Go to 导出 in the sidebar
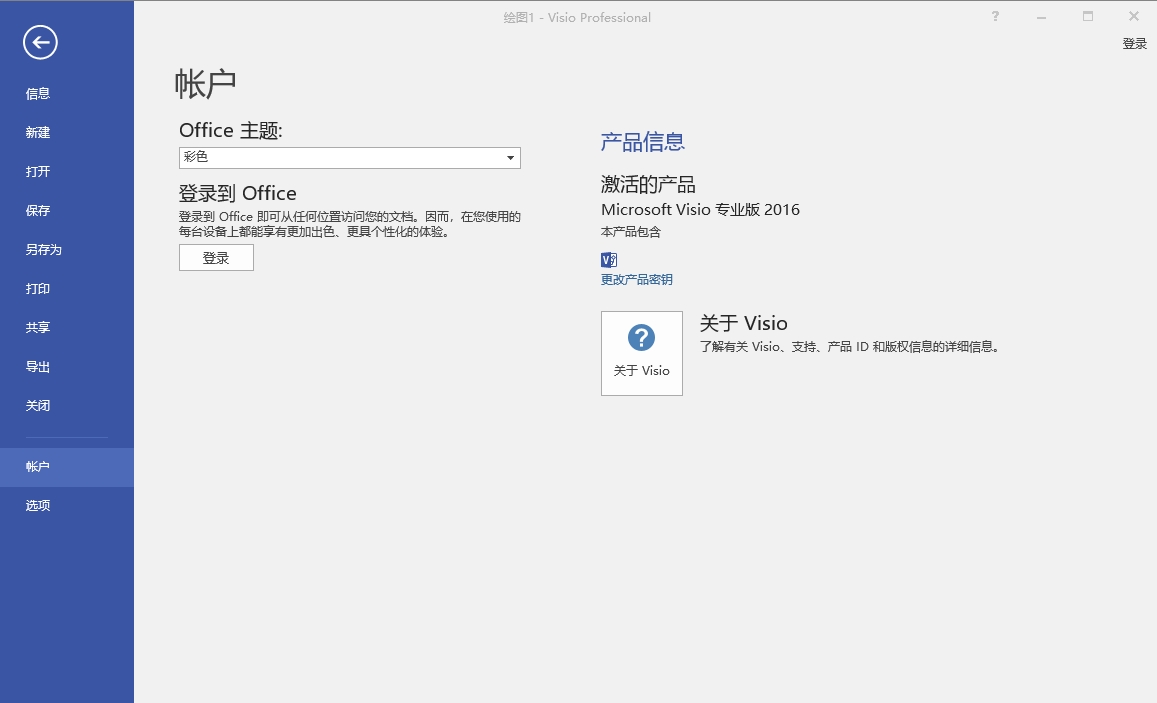 click(x=38, y=367)
